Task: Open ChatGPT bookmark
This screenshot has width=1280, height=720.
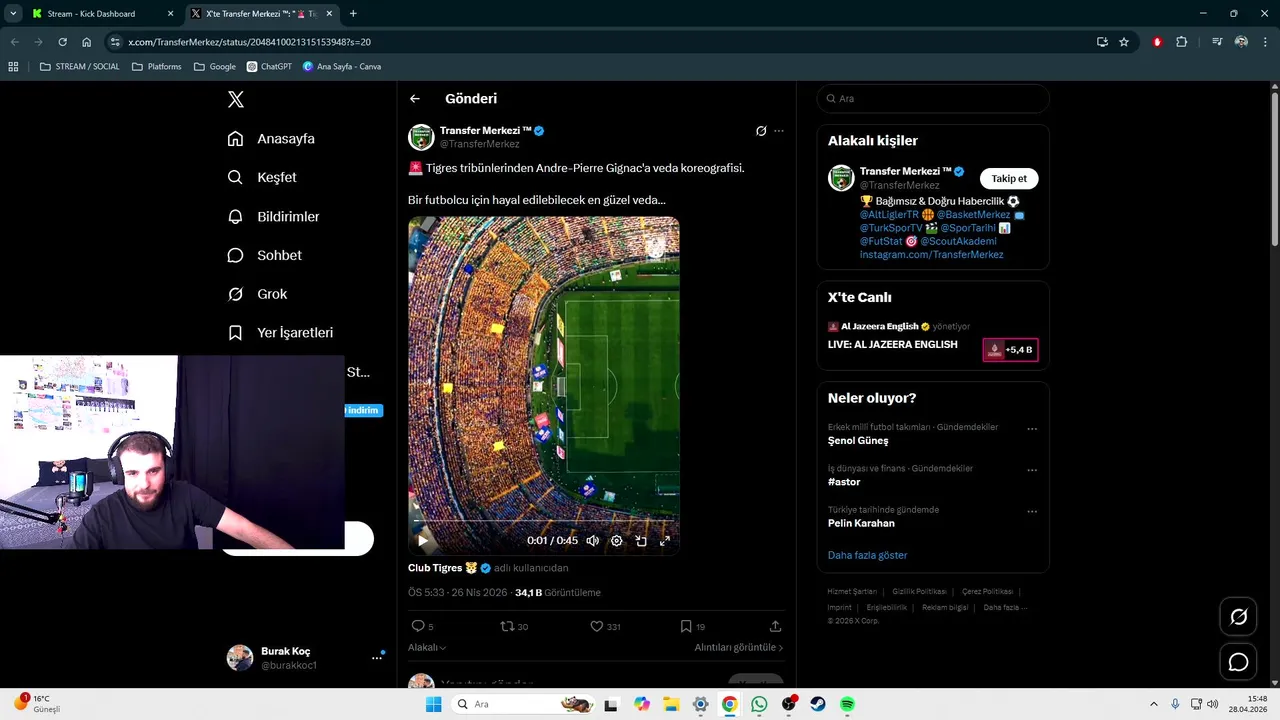Action: click(x=269, y=67)
